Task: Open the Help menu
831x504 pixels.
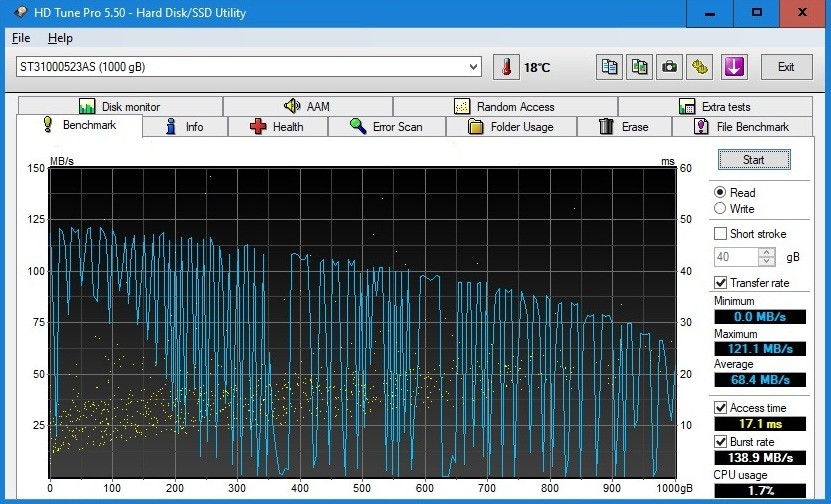Action: [60, 38]
